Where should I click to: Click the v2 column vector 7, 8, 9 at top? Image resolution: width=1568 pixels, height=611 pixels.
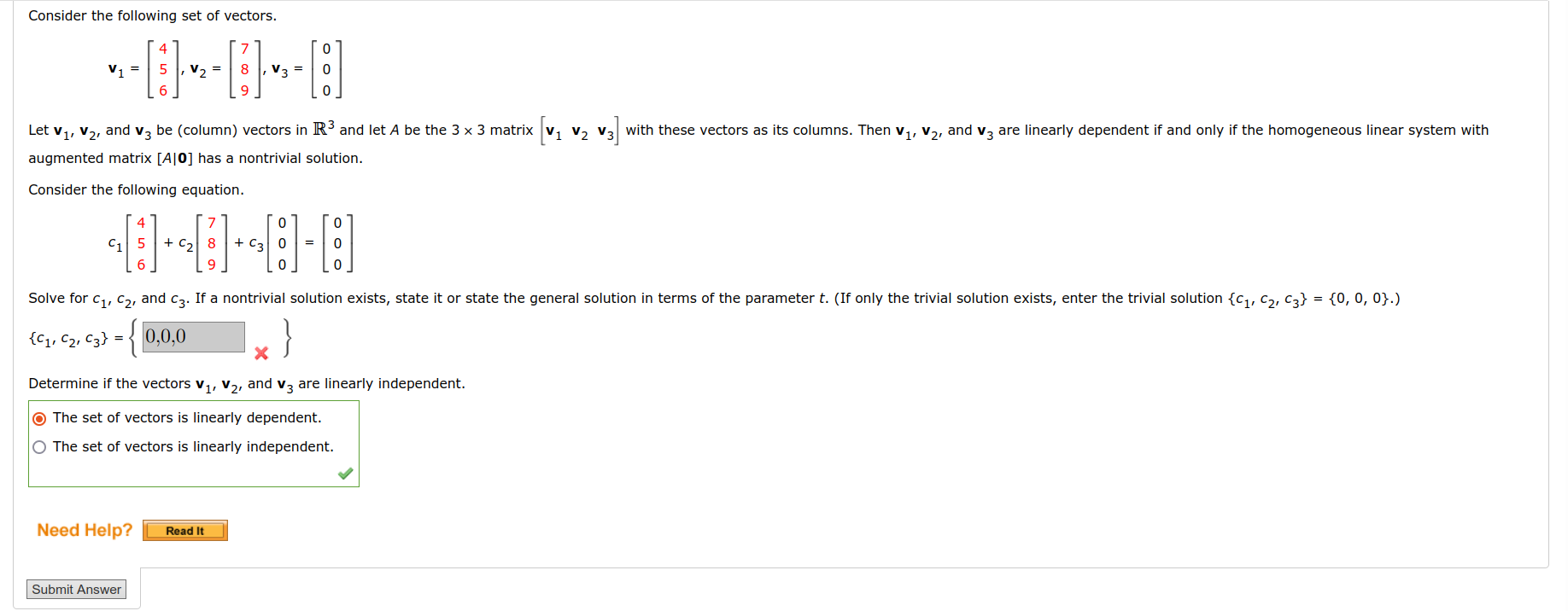point(244,69)
